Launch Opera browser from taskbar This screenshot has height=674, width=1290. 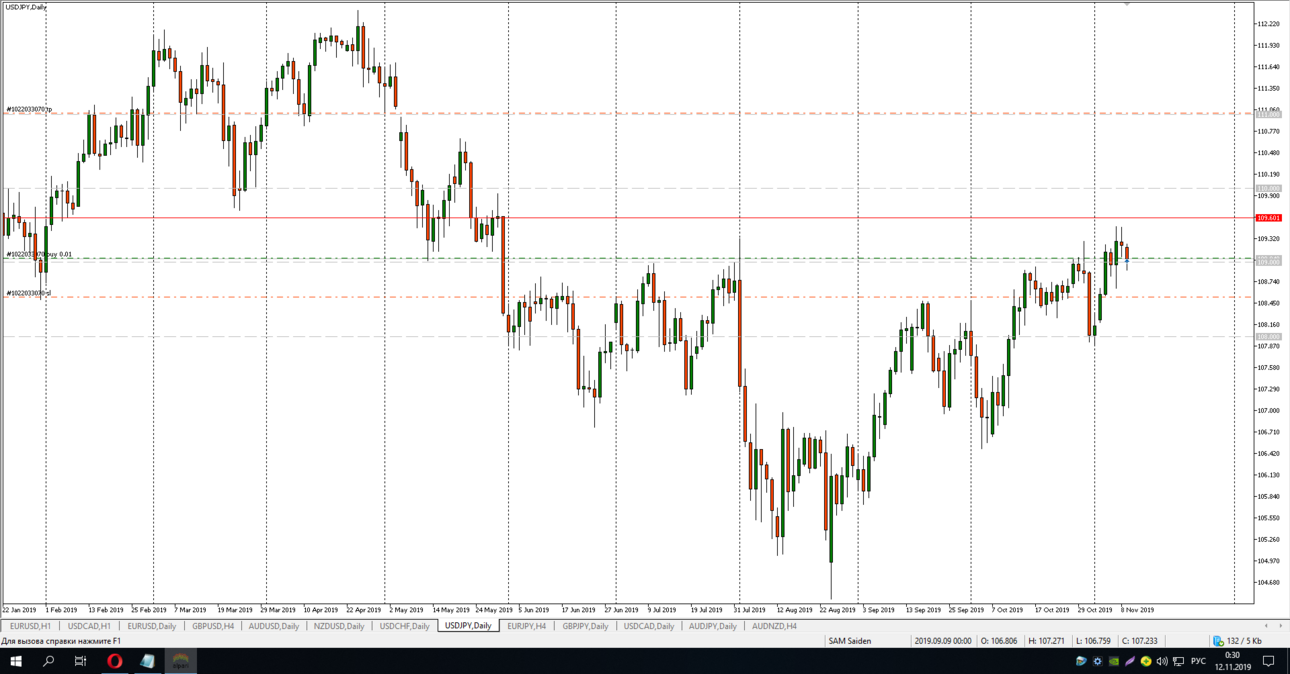(x=115, y=661)
